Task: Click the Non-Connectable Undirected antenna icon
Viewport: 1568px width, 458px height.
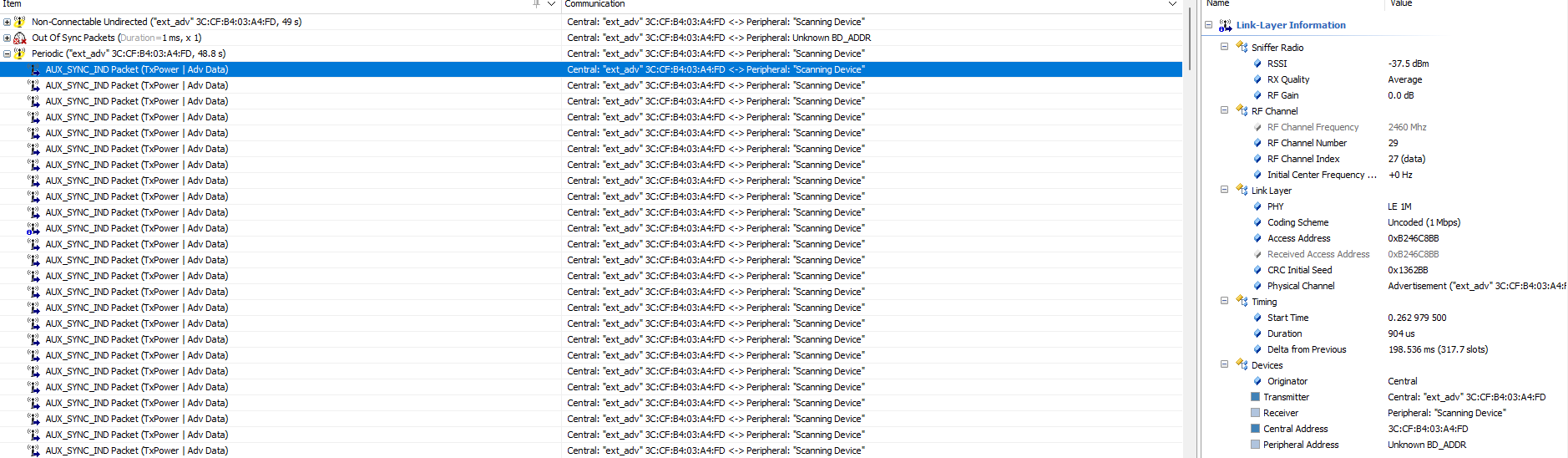Action: point(19,22)
